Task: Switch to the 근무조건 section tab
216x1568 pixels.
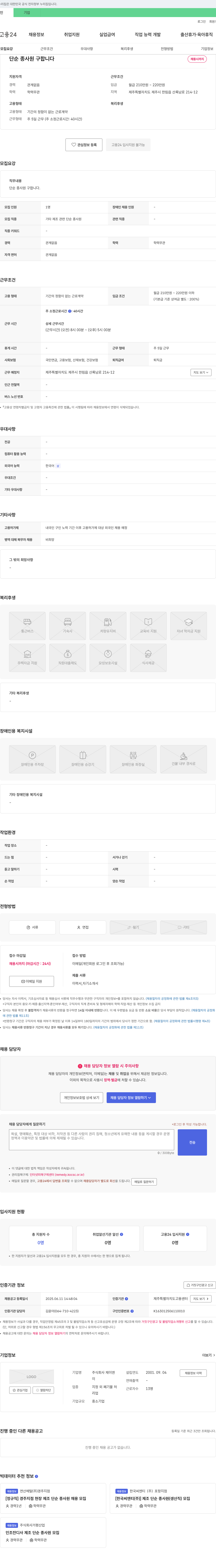Action: click(x=46, y=49)
